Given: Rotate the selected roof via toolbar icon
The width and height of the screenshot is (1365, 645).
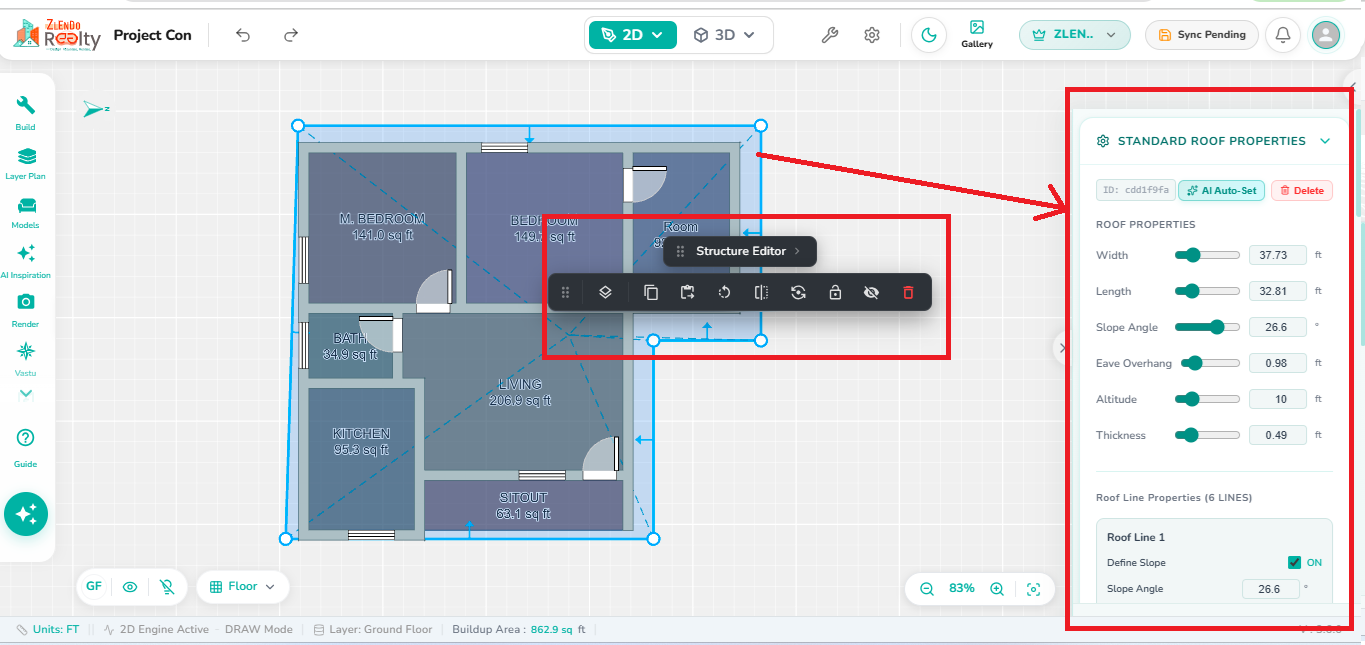Looking at the screenshot, I should click(724, 292).
